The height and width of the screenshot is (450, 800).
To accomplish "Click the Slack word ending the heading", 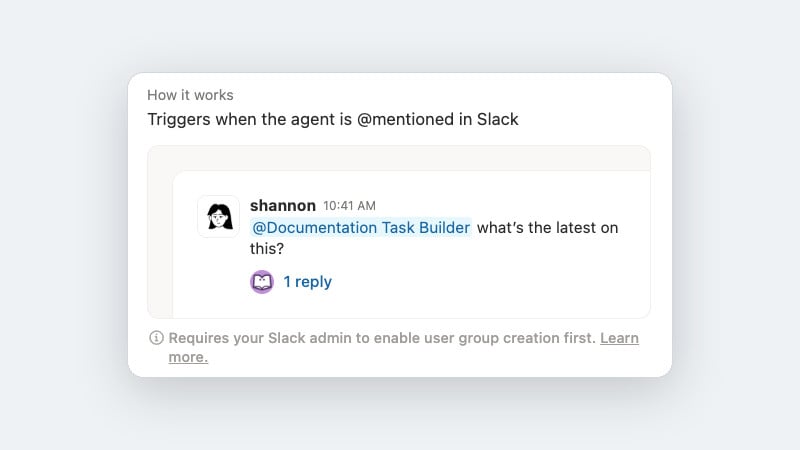I will tap(497, 119).
